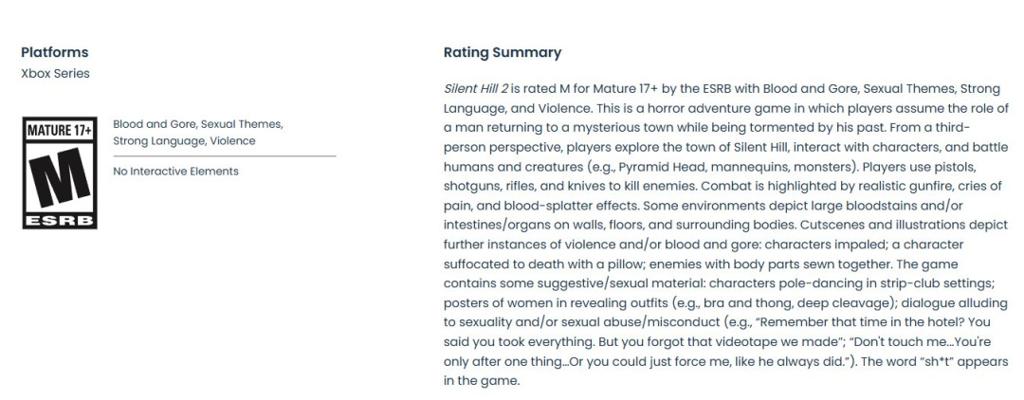Click the divider line below the content descriptors
Image resolution: width=1024 pixels, height=400 pixels.
coord(224,156)
